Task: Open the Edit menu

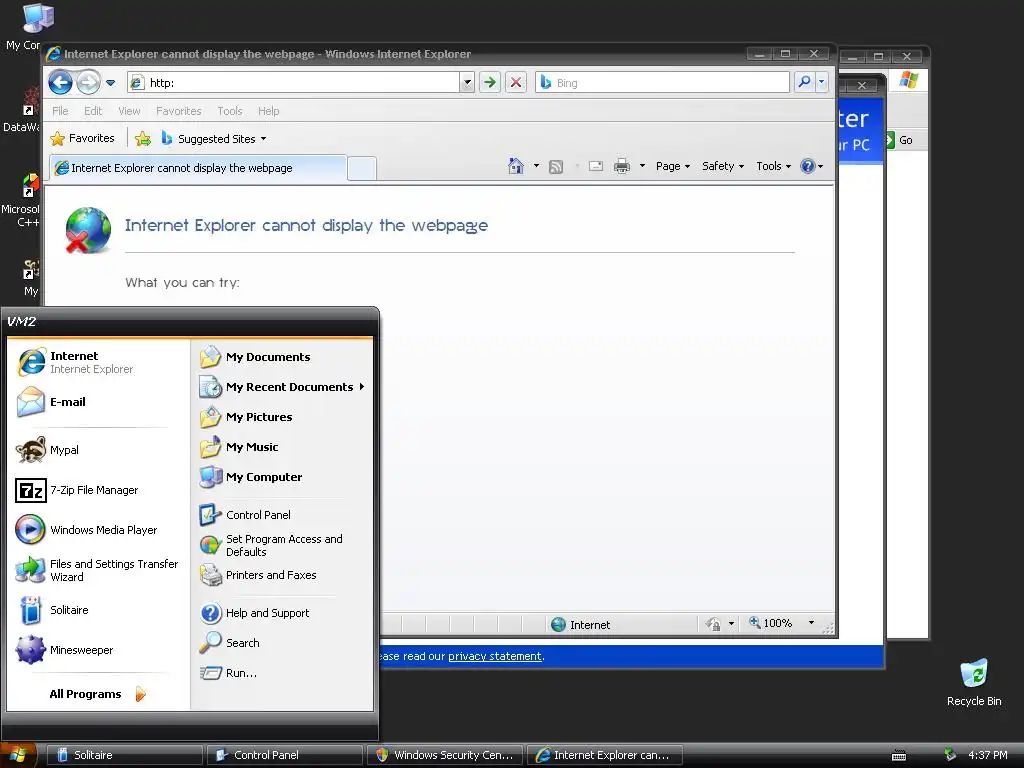Action: tap(93, 111)
